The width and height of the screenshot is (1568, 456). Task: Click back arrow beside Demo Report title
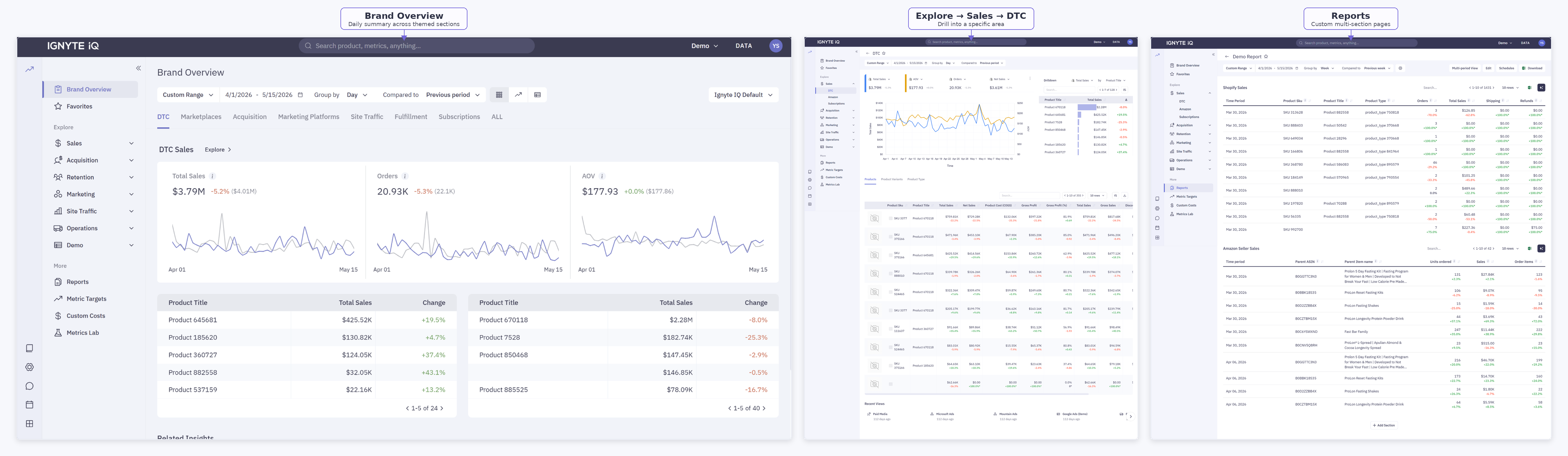tap(1227, 57)
